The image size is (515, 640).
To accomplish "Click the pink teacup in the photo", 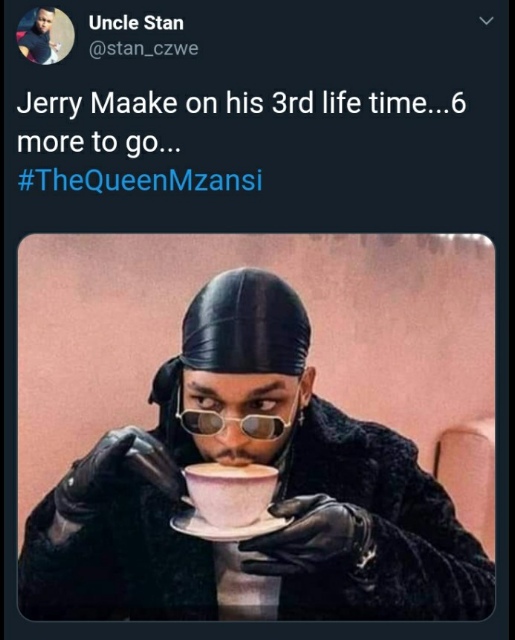I will [x=231, y=493].
